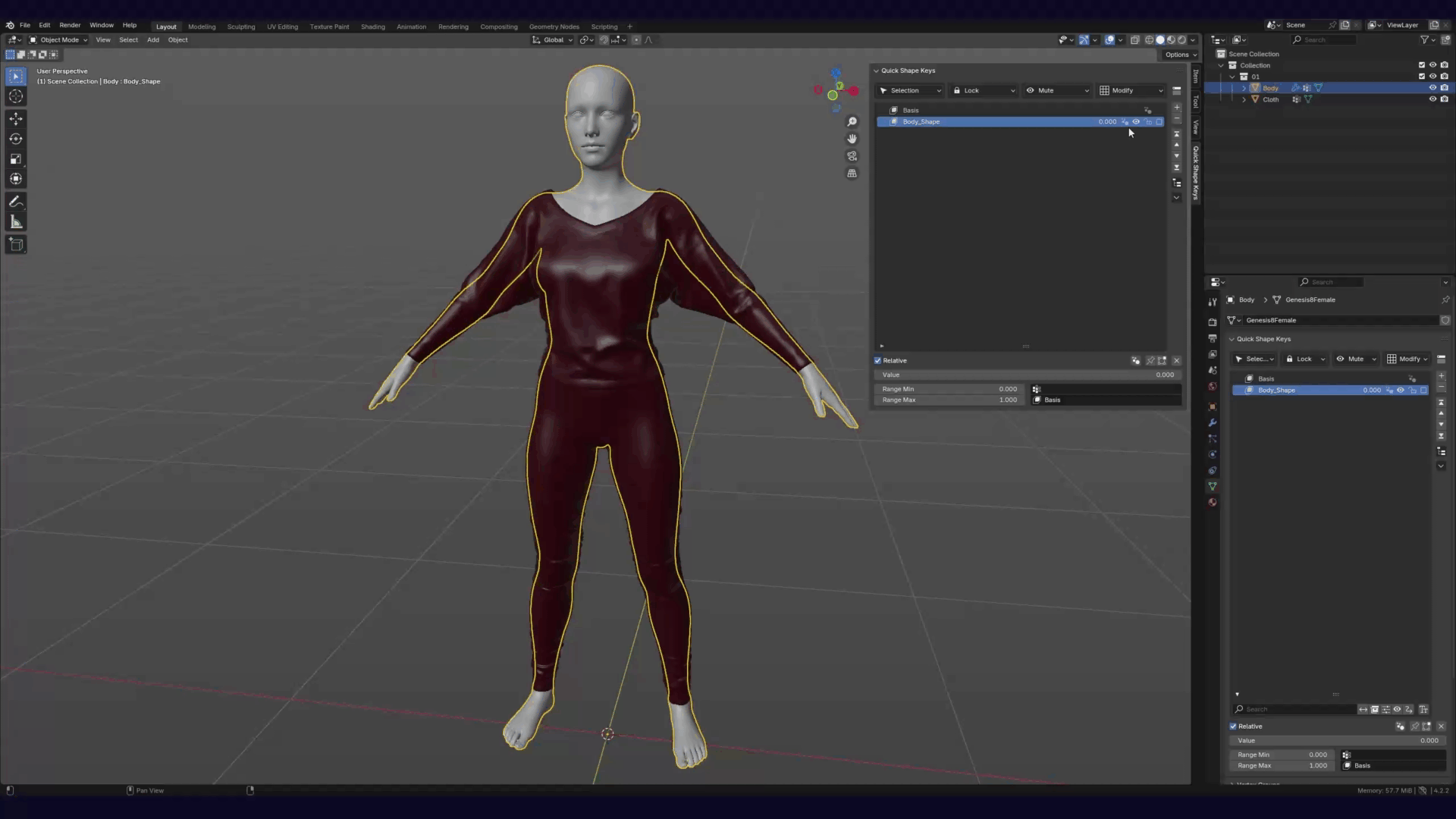1456x819 pixels.
Task: Click the outliner search field
Action: (x=1324, y=40)
